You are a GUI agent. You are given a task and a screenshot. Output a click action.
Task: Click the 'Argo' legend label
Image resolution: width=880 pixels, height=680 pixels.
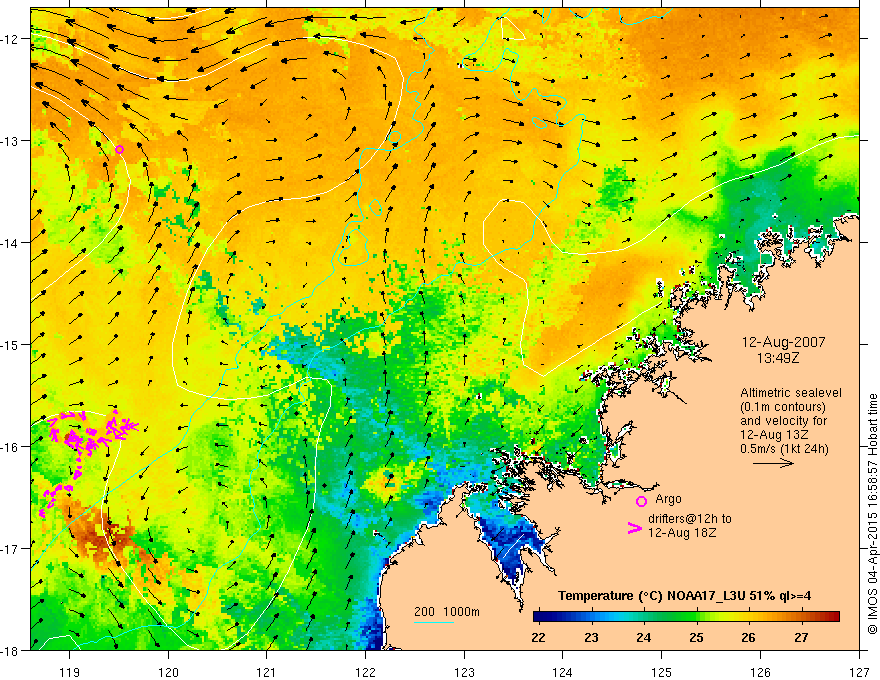(x=668, y=499)
